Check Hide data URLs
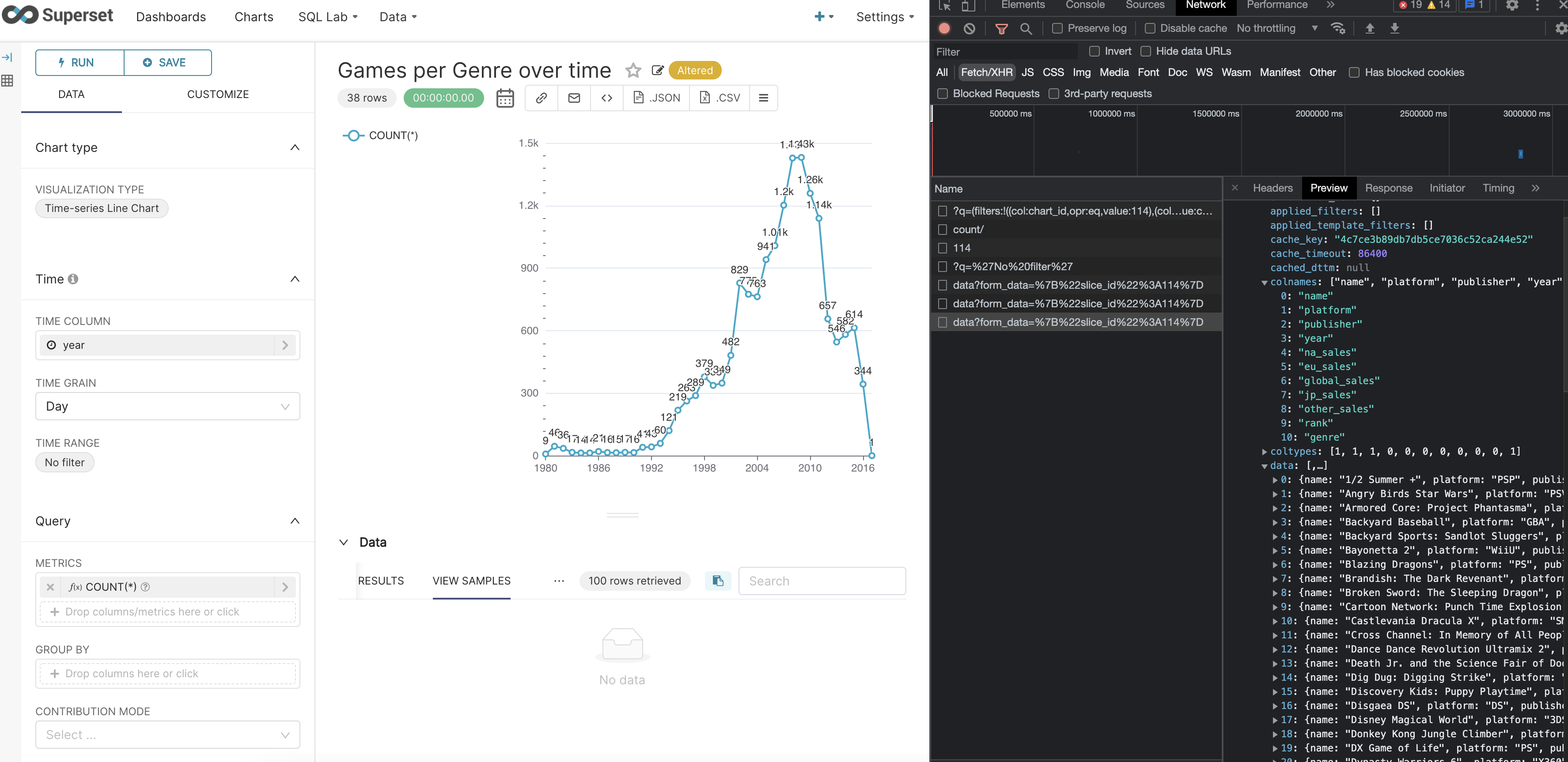The image size is (1568, 762). [1147, 51]
